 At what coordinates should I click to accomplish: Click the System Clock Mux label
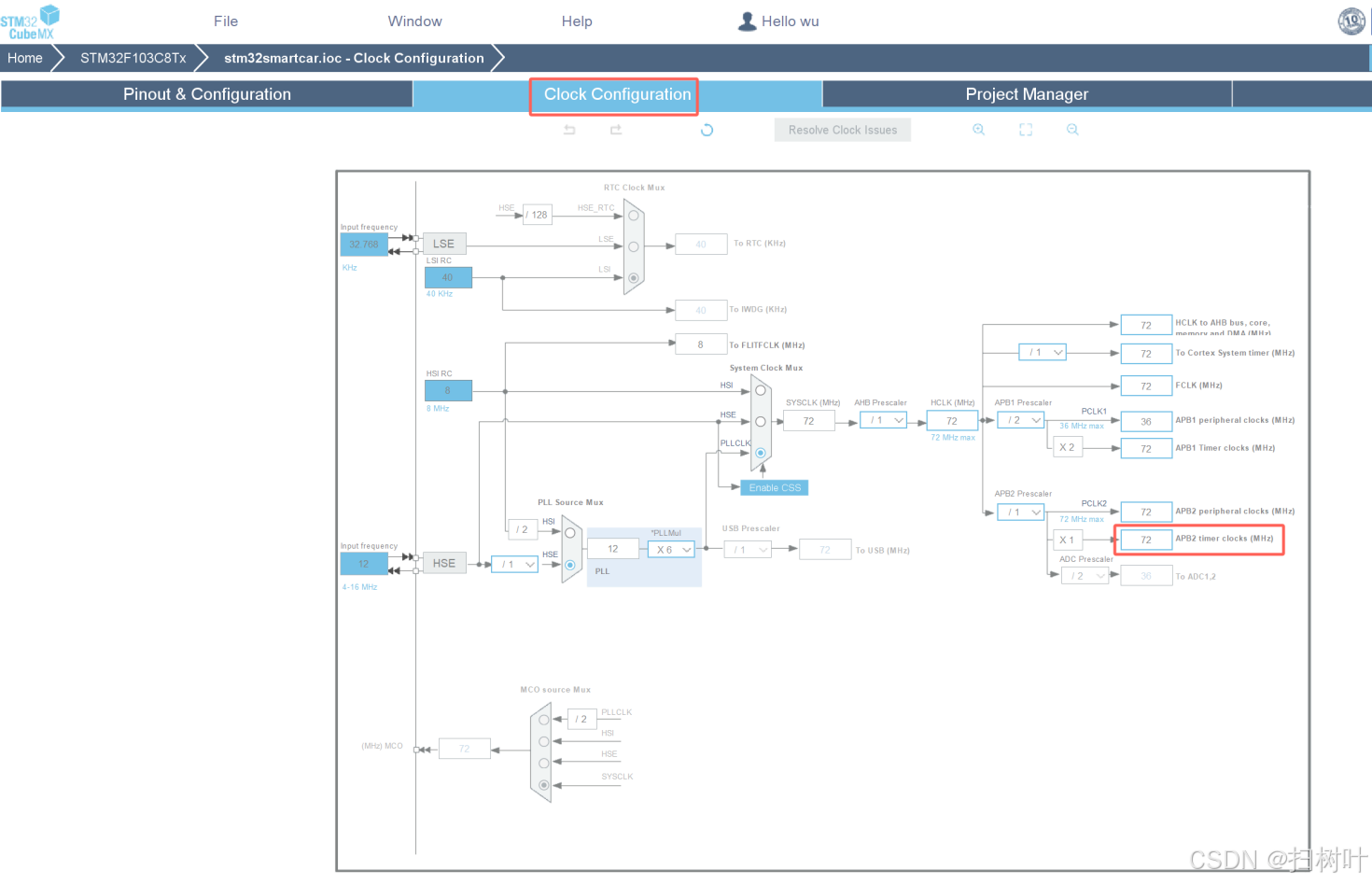[766, 368]
